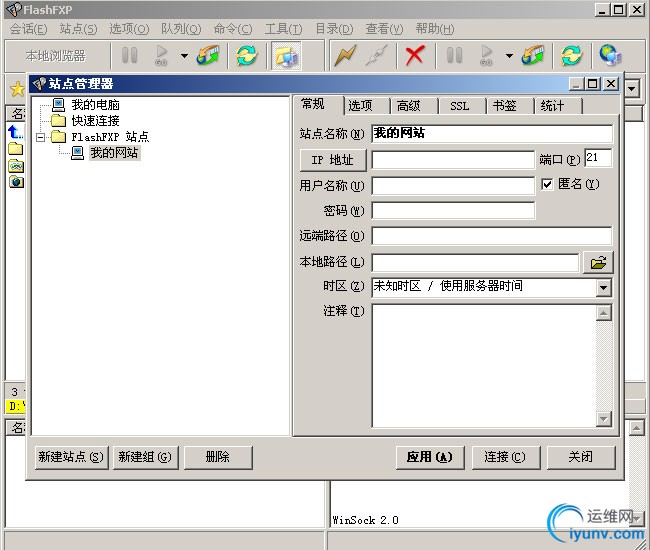The image size is (650, 550).
Task: Click the 站点名称 input field
Action: 492,133
